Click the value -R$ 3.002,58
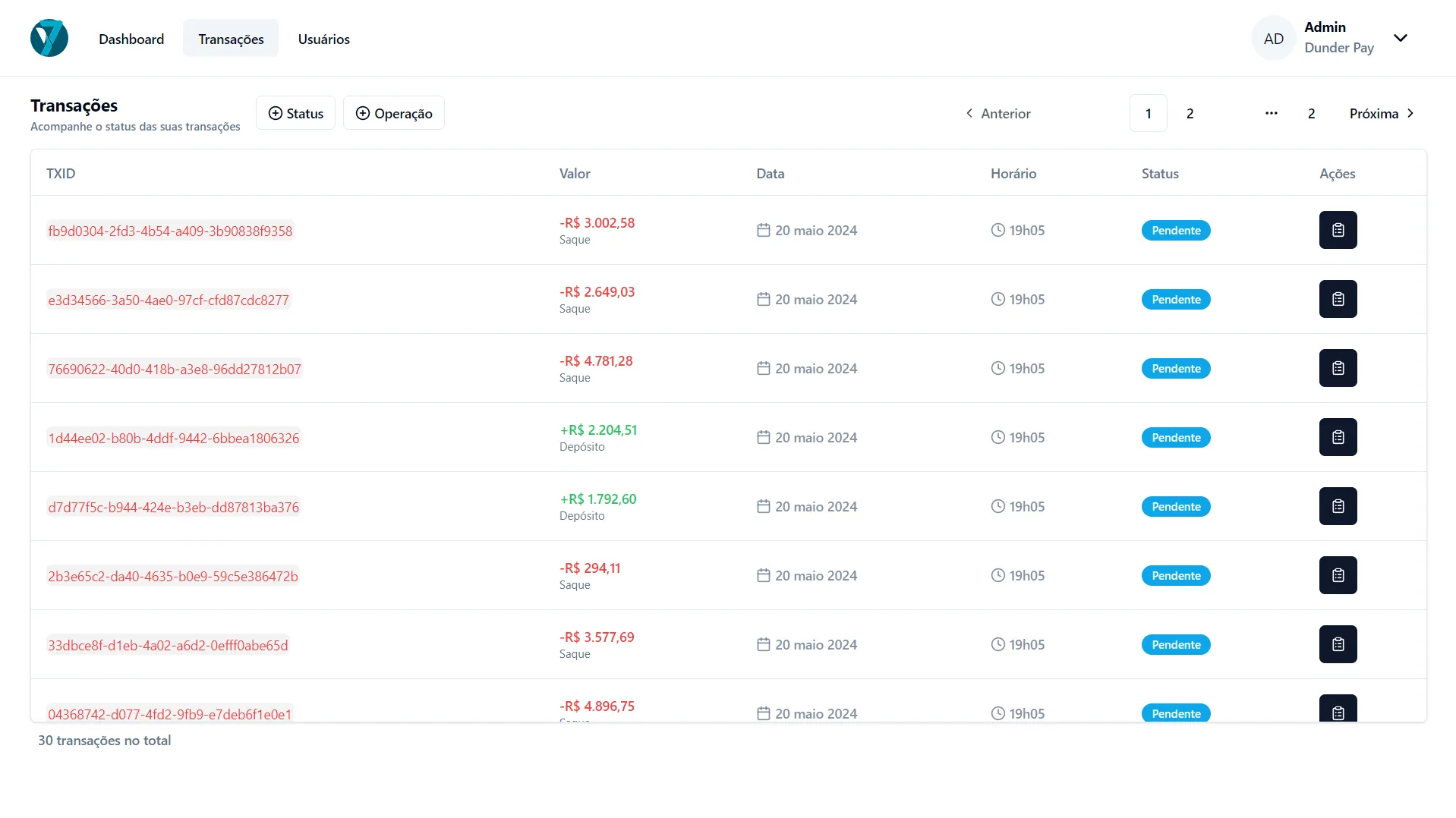Screen dimensions: 1456x818 tap(597, 222)
